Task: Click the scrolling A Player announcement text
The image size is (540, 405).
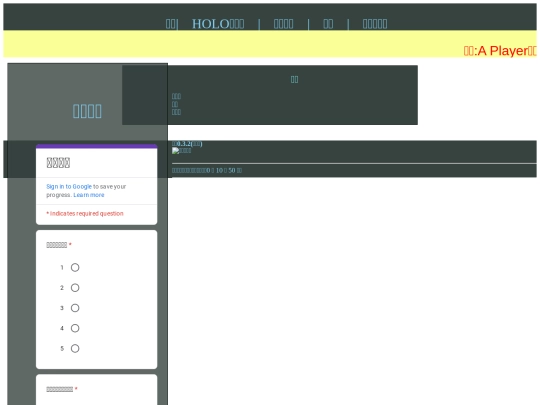Action: (x=500, y=51)
